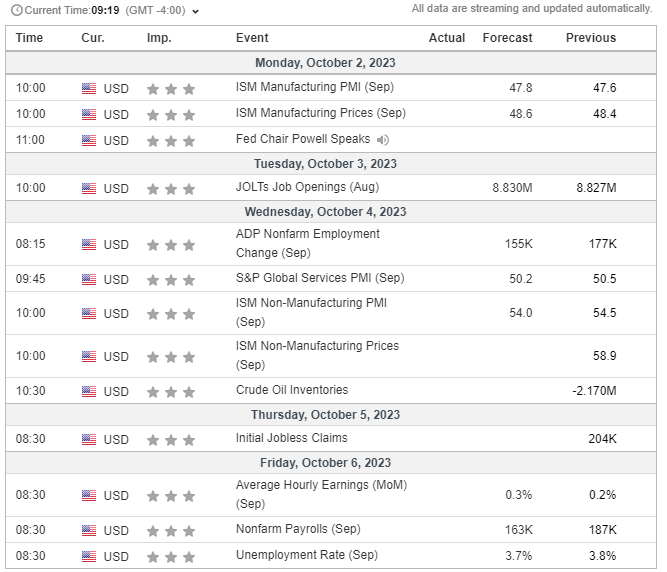
Task: Click the US flag in the ISM Manufacturing PMI row
Action: pos(89,88)
